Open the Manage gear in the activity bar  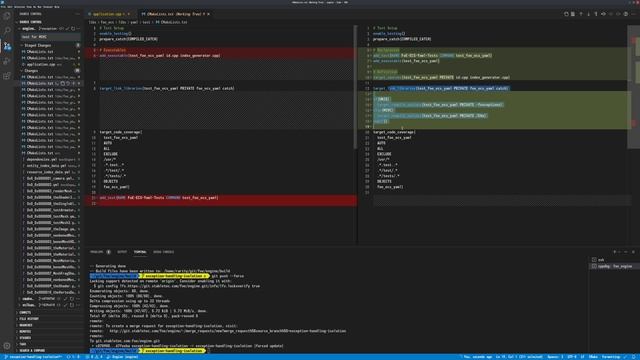pyautogui.click(x=7, y=346)
